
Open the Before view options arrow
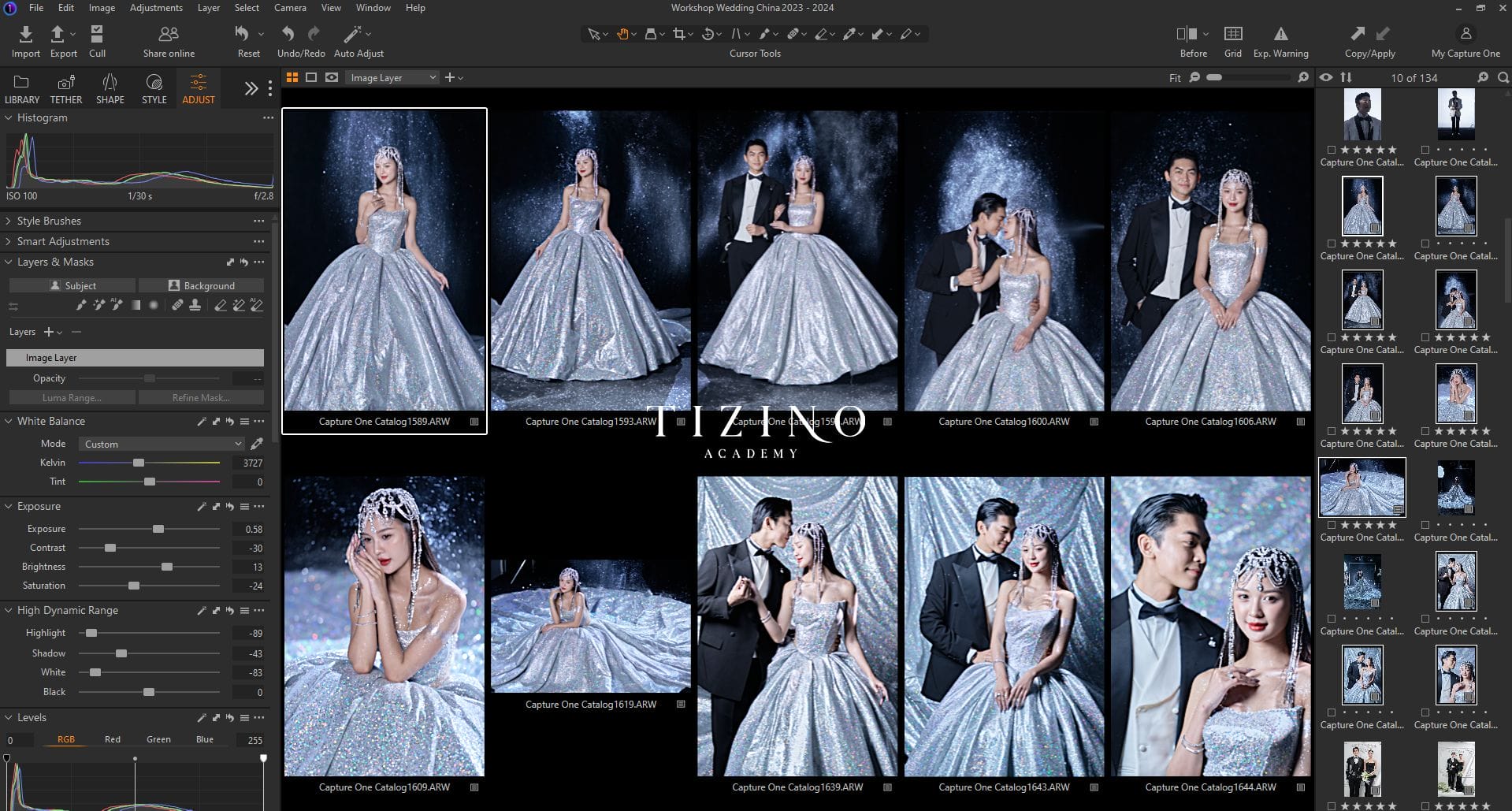(x=1206, y=34)
